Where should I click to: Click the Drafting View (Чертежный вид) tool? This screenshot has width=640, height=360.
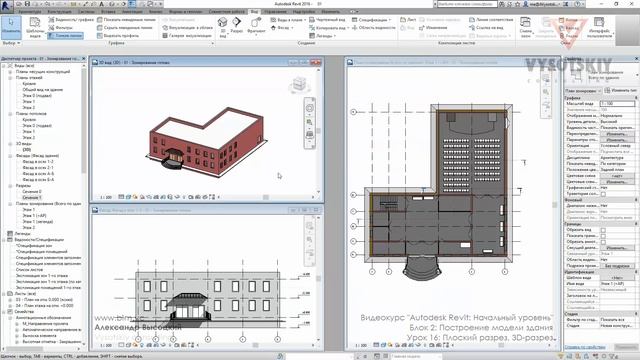327,20
